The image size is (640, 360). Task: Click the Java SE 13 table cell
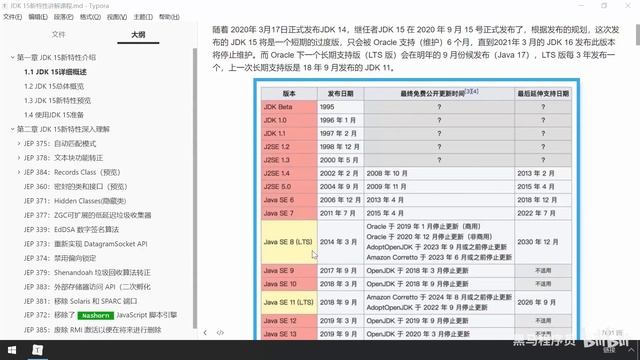289,334
